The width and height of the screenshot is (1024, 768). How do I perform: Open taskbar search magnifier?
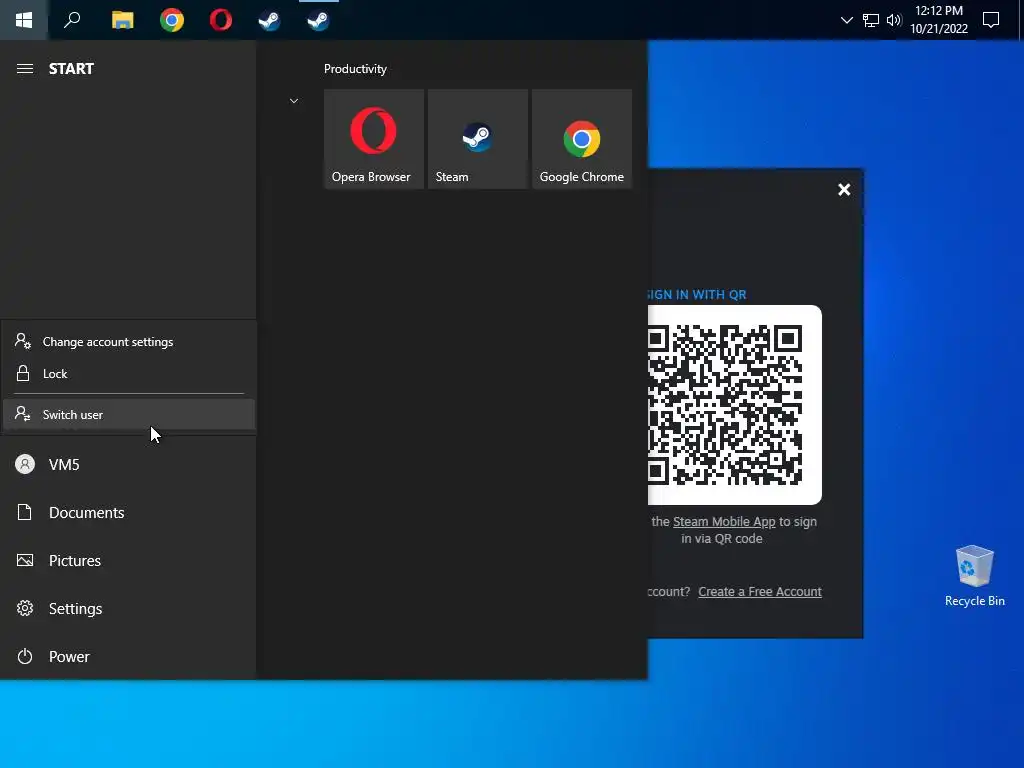coord(72,20)
